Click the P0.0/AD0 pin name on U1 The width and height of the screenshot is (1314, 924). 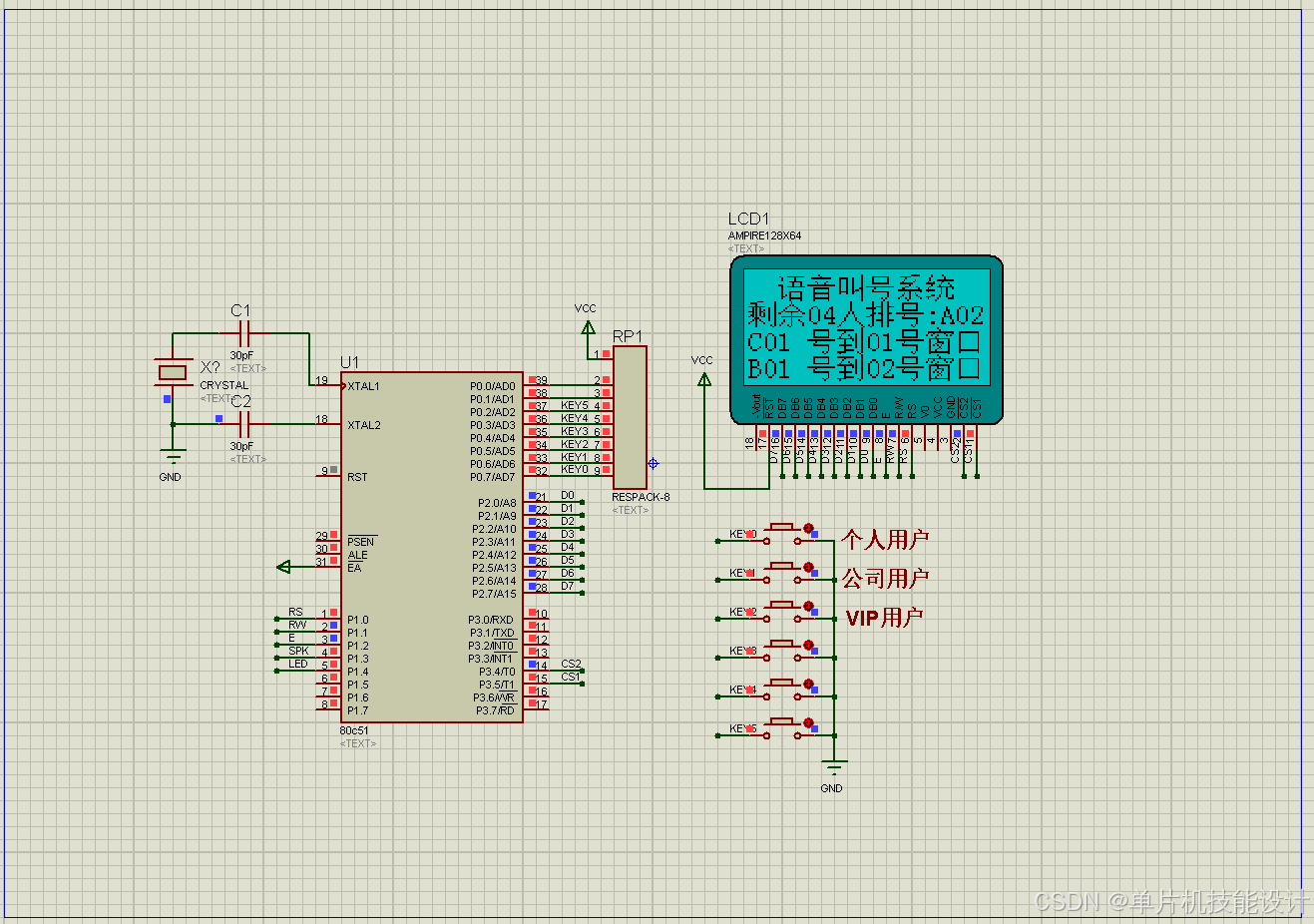click(x=493, y=386)
